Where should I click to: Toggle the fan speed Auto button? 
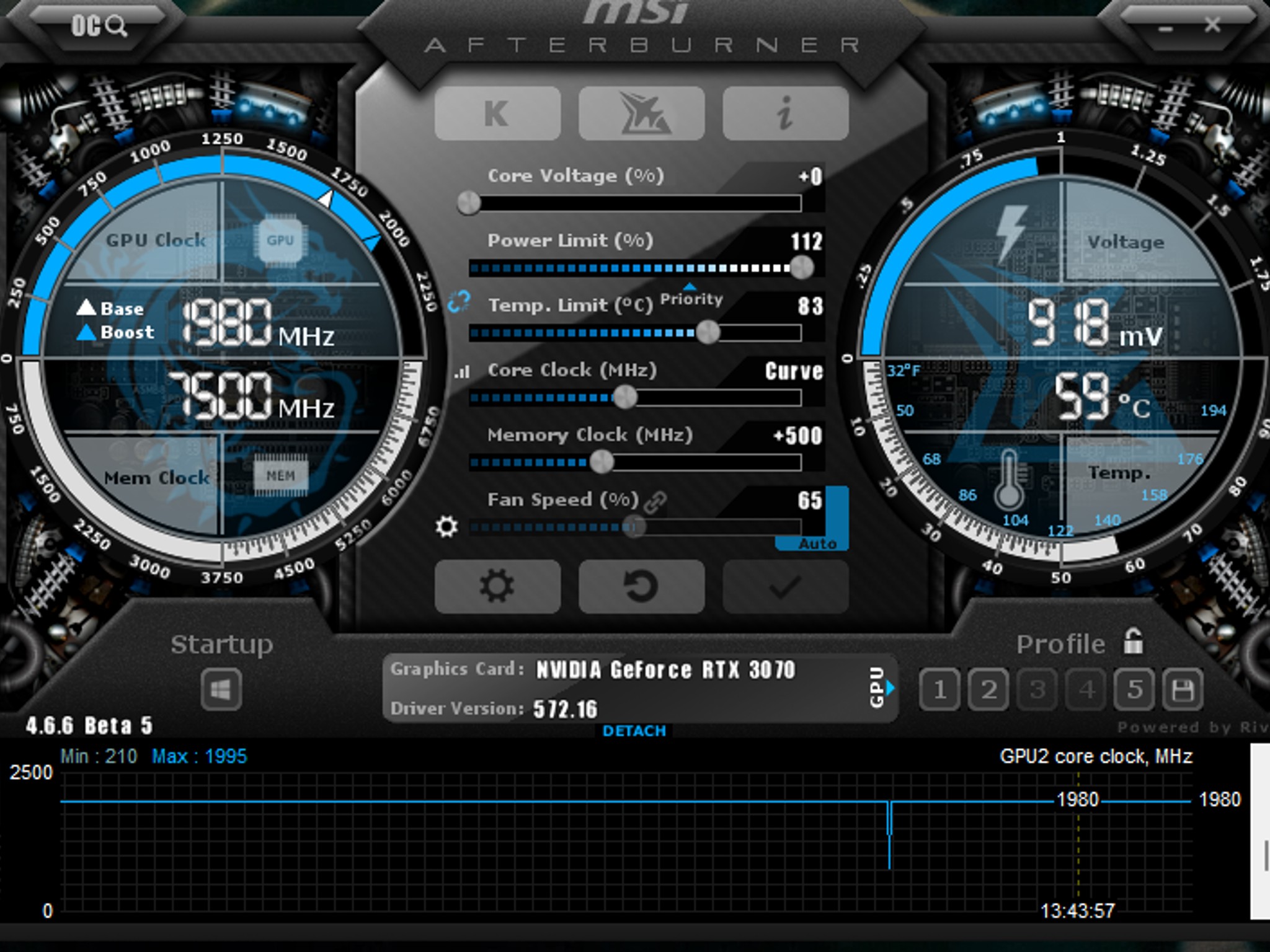pos(817,544)
